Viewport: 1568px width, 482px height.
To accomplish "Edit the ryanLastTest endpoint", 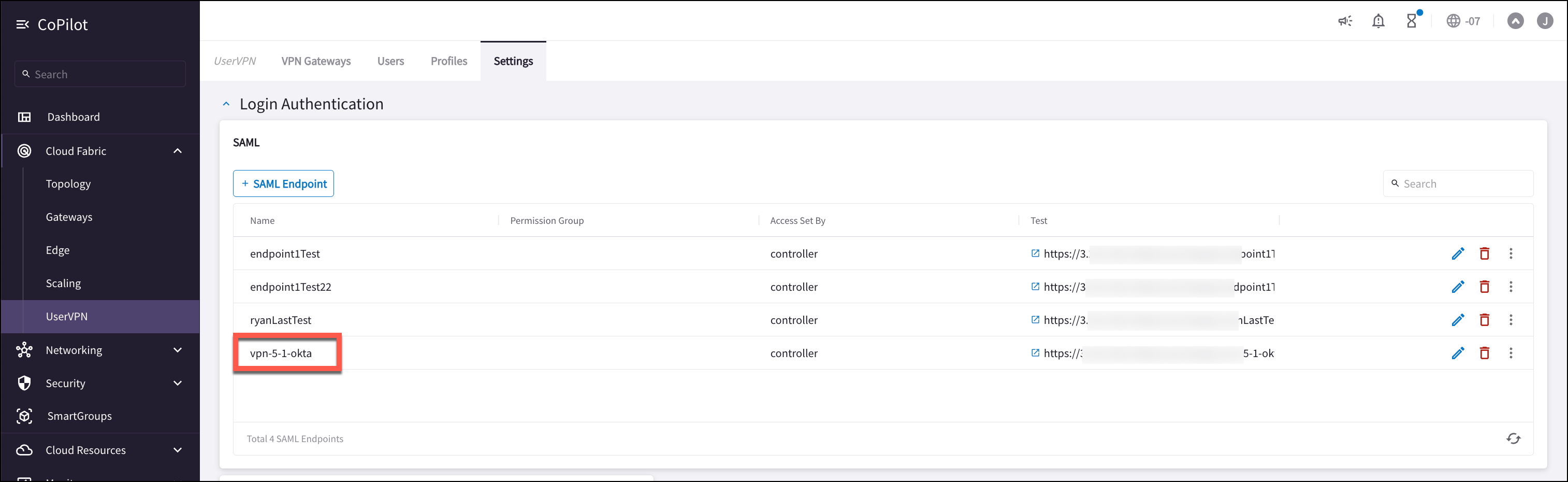I will click(x=1458, y=320).
